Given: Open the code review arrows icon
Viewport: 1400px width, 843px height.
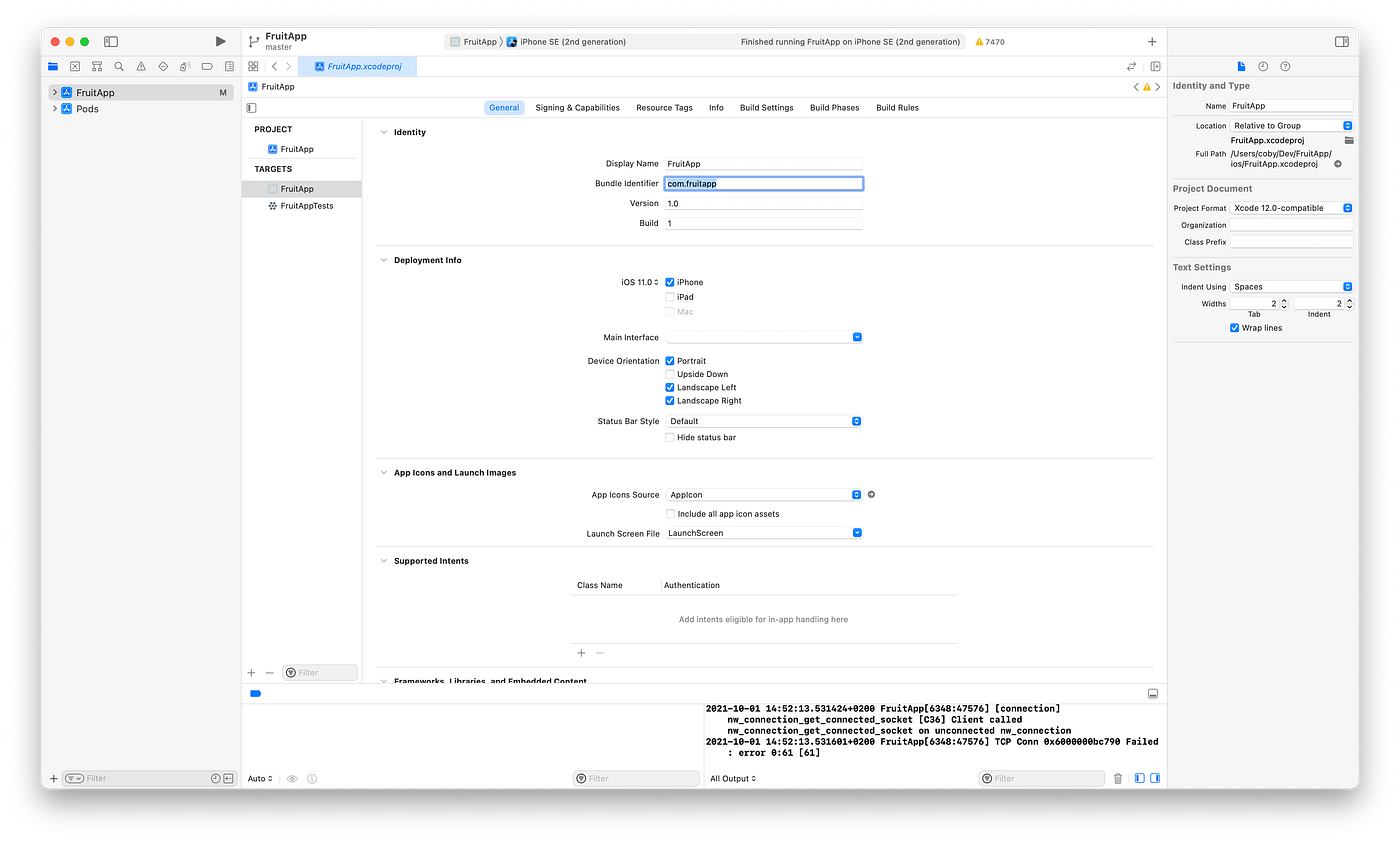Looking at the screenshot, I should point(1132,66).
